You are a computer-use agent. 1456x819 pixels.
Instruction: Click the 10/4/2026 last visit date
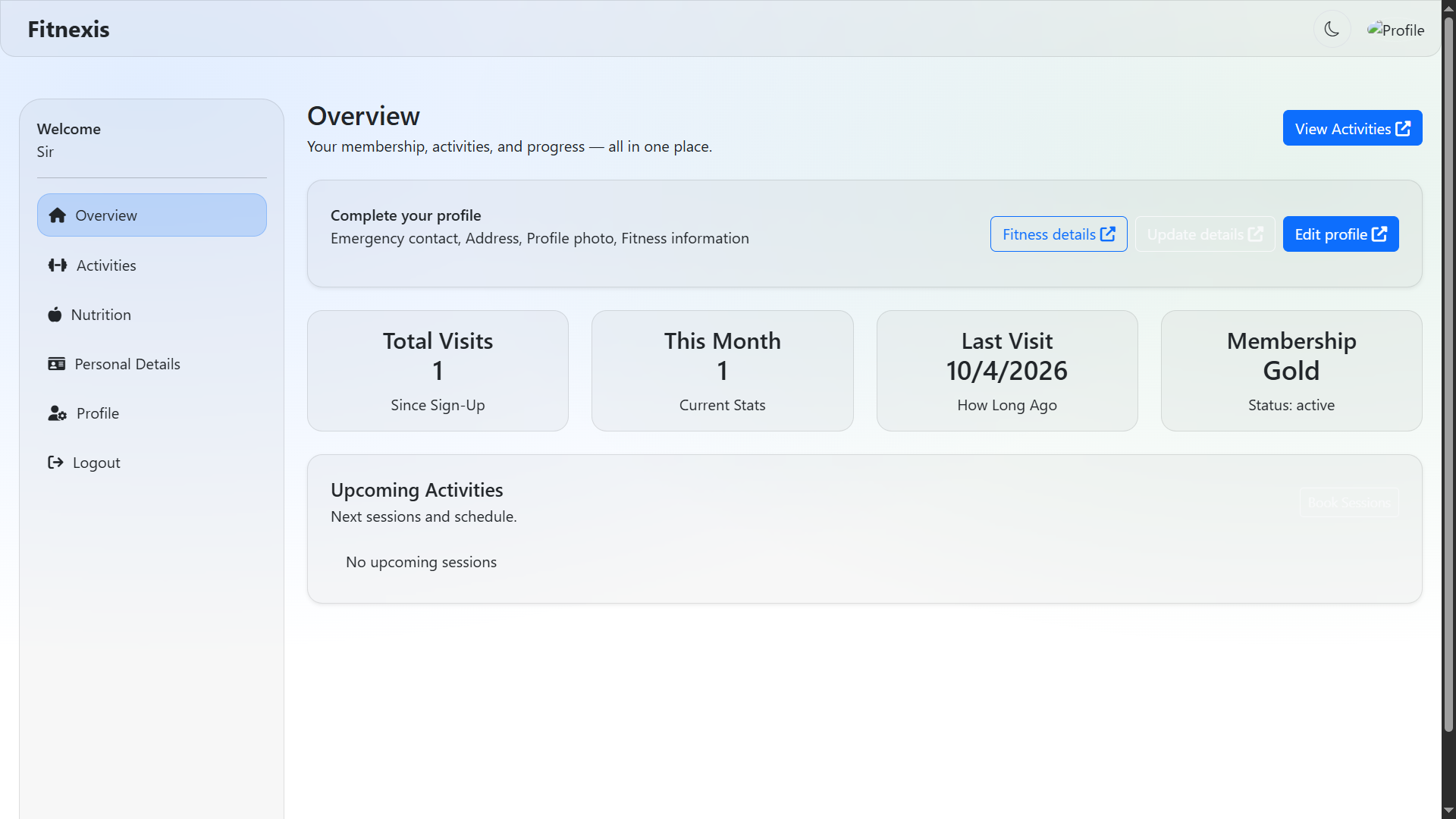coord(1007,371)
